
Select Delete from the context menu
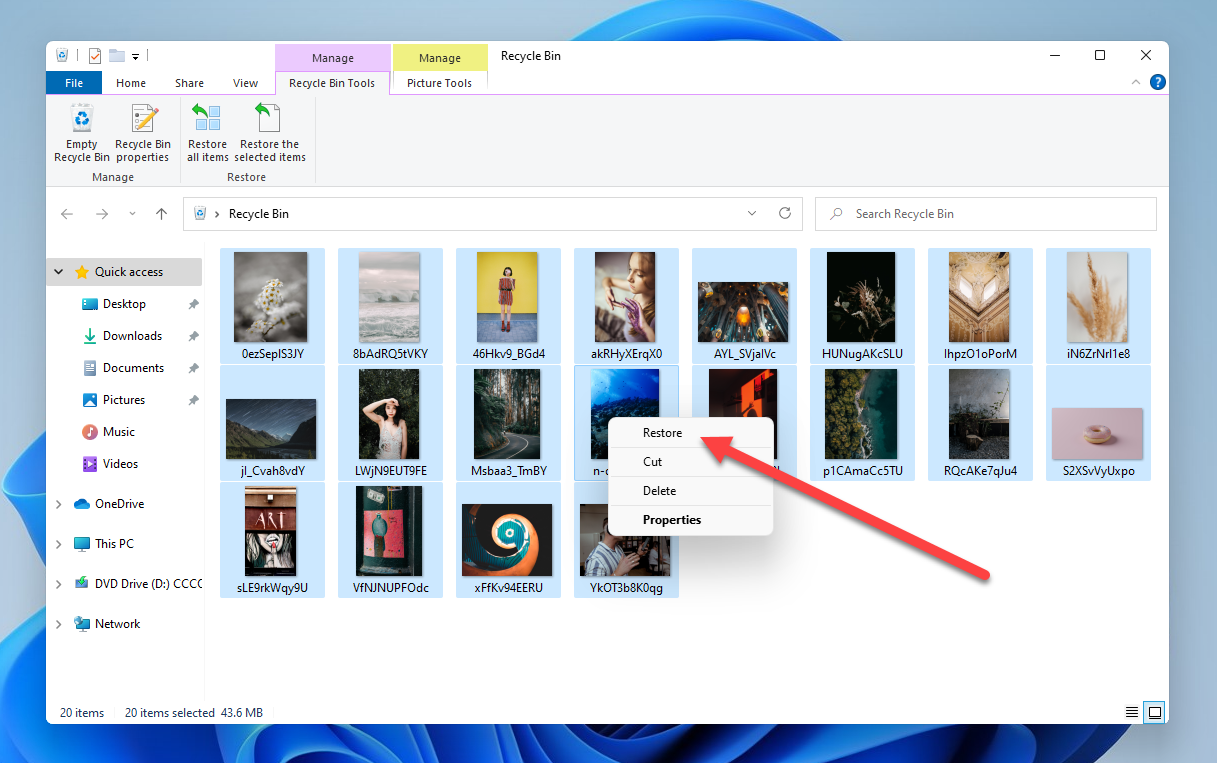(x=659, y=491)
